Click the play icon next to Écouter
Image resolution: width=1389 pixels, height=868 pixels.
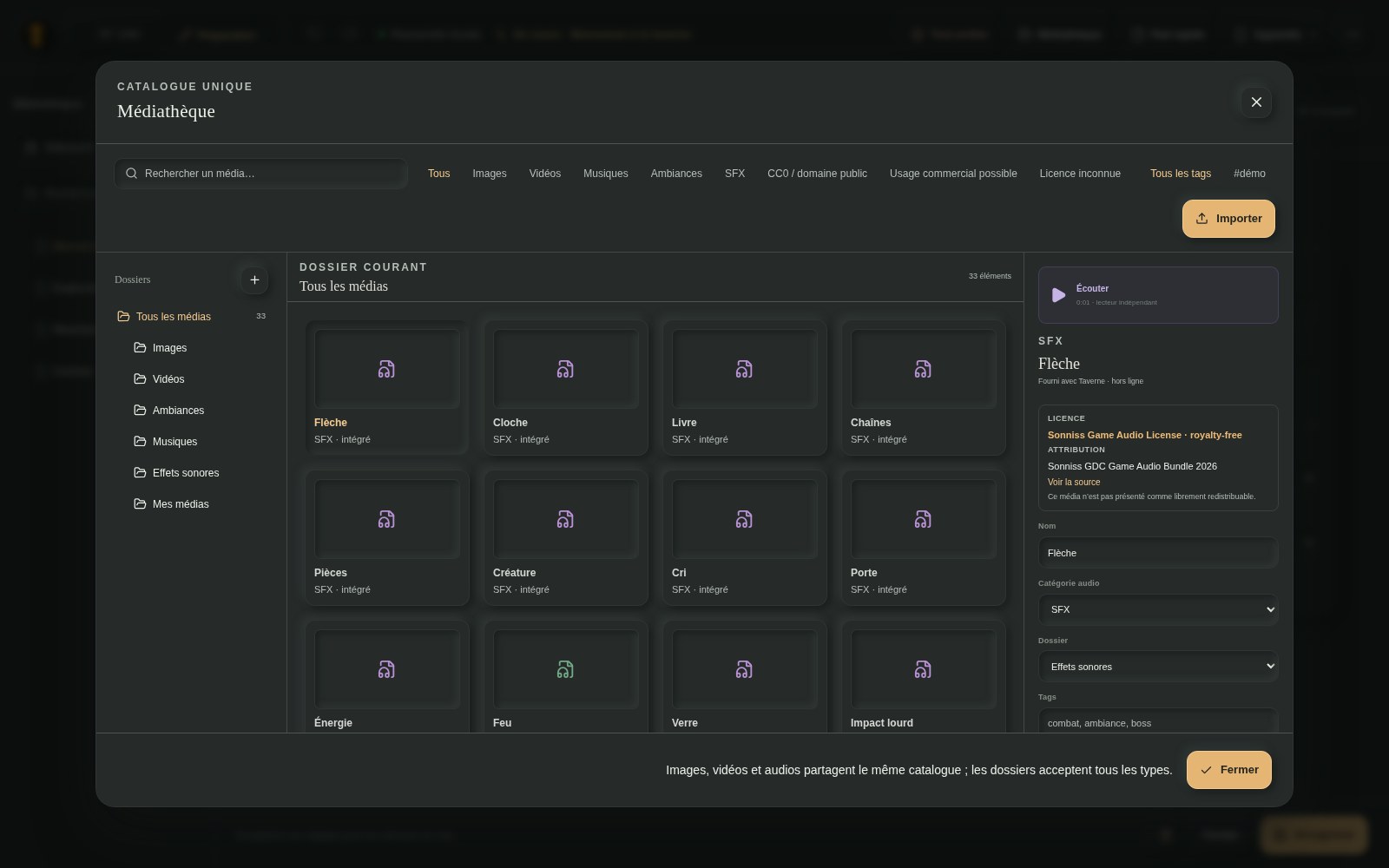tap(1058, 295)
